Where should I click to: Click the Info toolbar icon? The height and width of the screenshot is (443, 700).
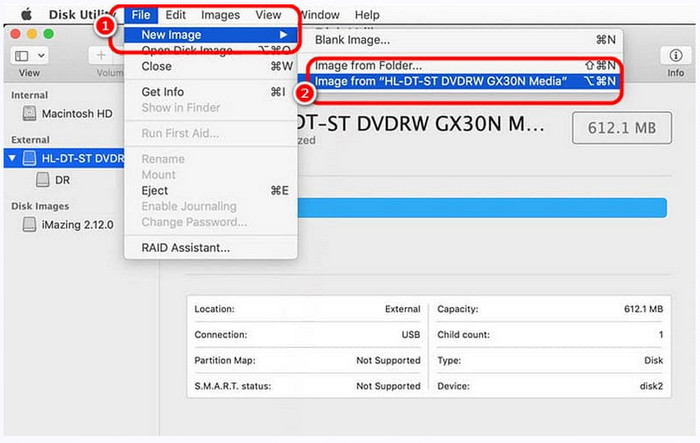coord(675,54)
